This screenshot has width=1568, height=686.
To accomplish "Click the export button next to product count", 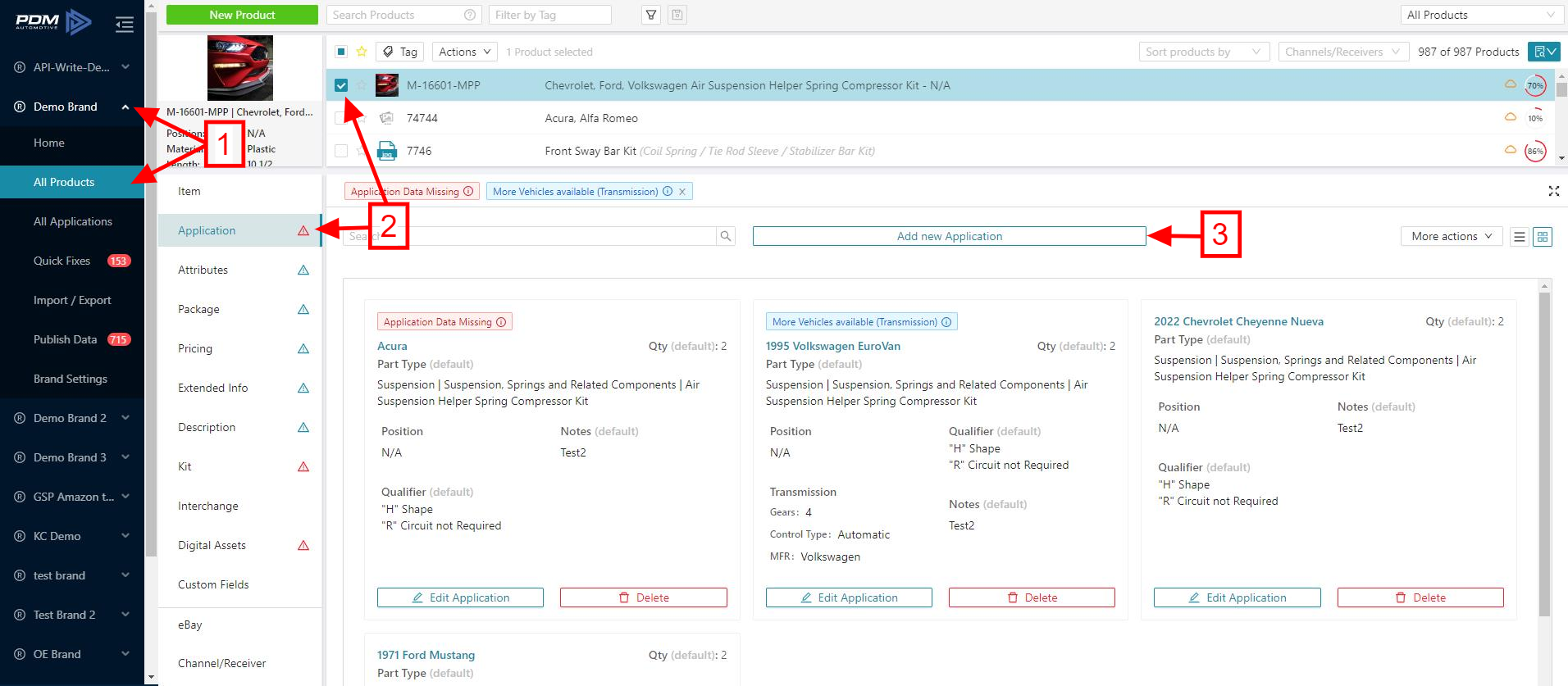I will tap(1544, 52).
